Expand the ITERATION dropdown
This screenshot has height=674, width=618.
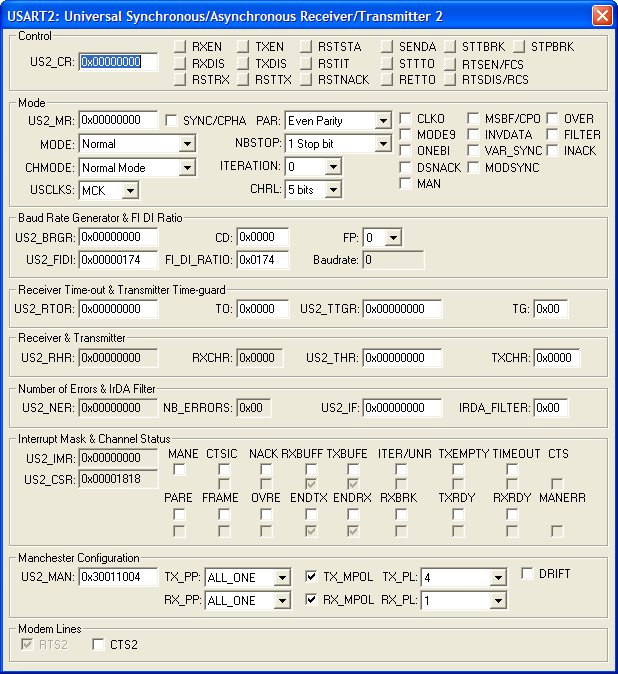pos(333,167)
